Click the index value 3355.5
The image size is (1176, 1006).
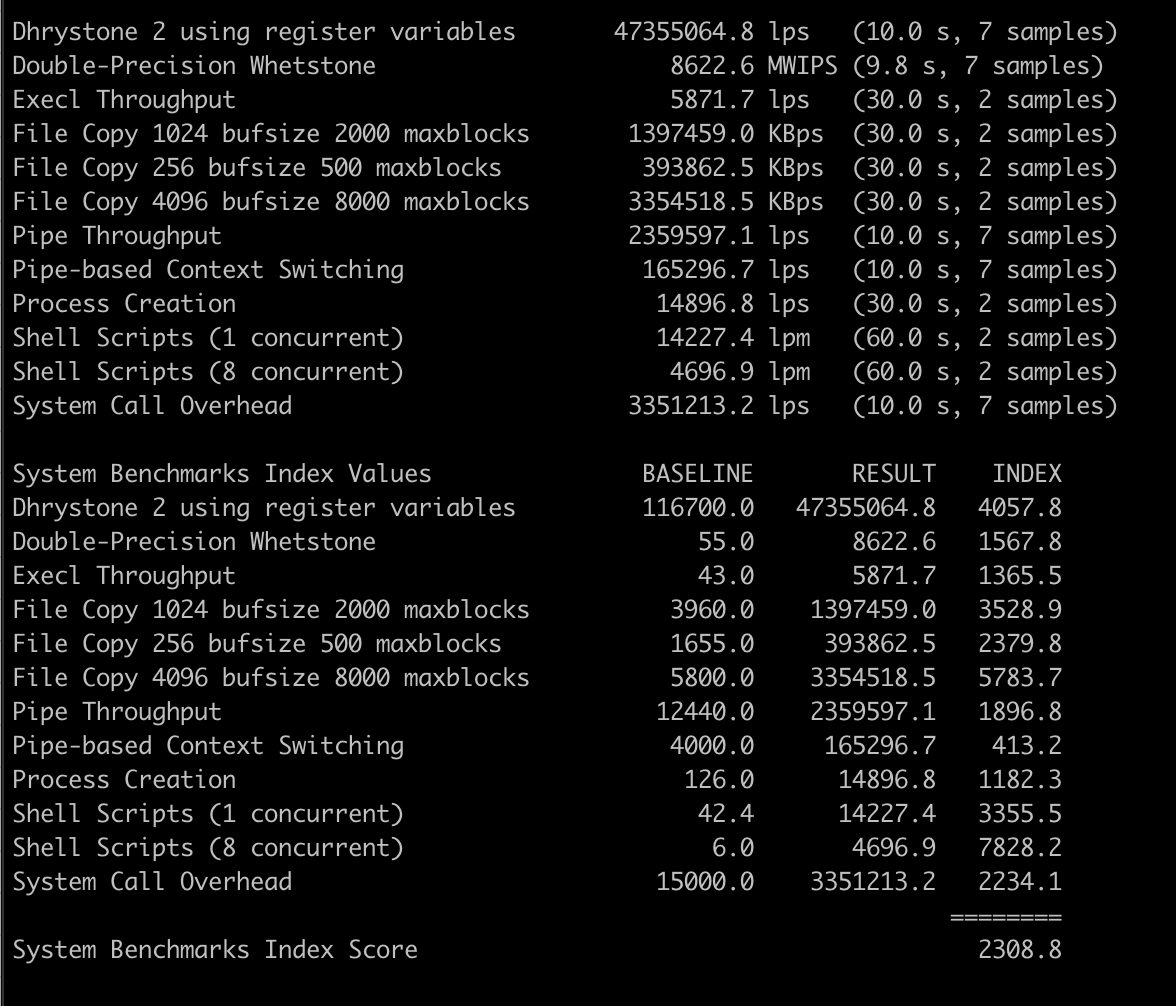point(1020,813)
